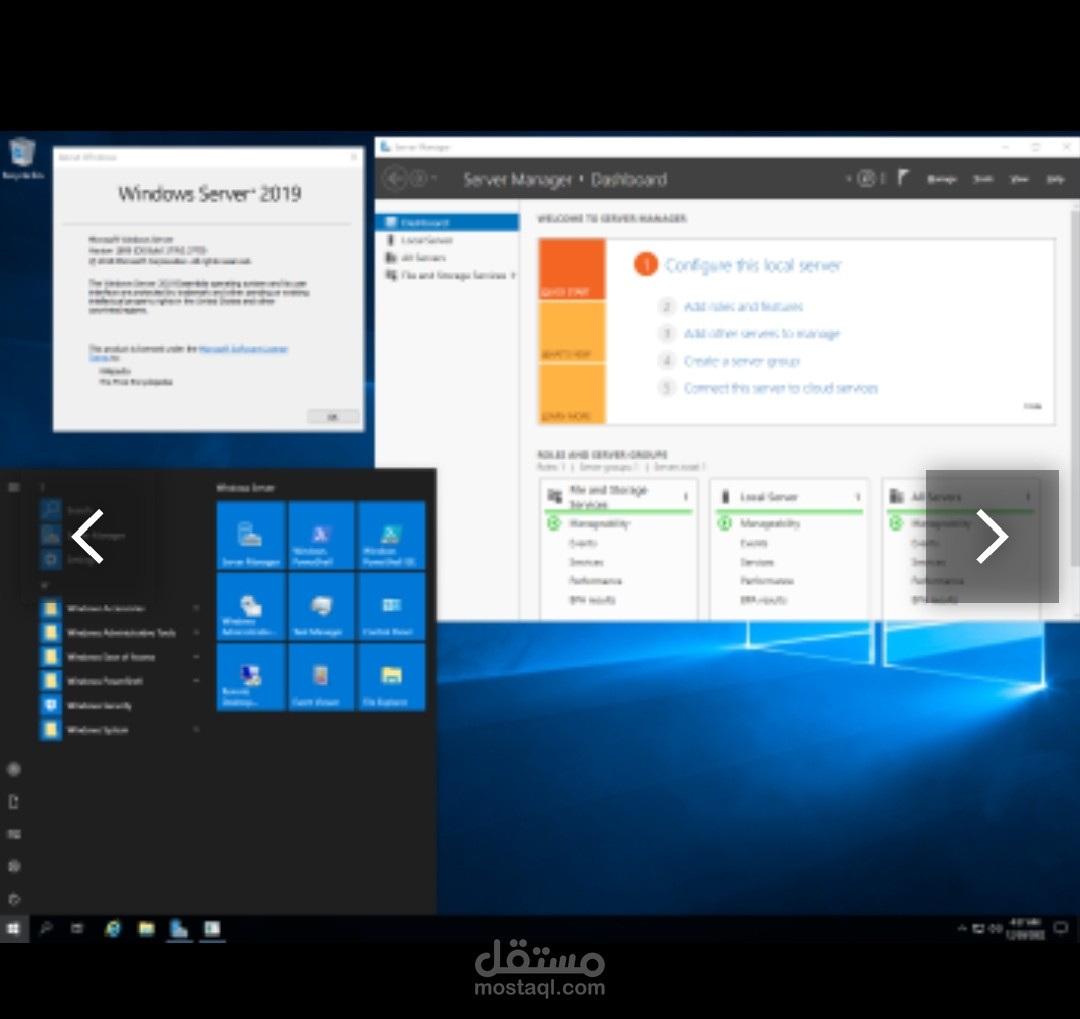Open the Help menu in Server Manager
Viewport: 1080px width, 1019px height.
(1055, 179)
